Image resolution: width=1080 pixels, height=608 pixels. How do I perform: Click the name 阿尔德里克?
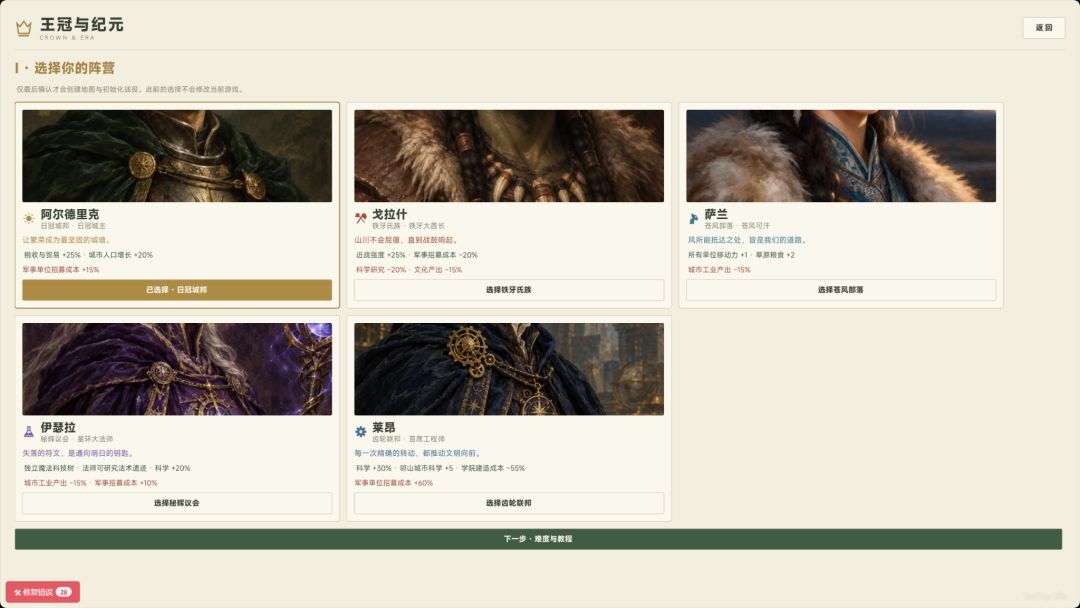tap(70, 214)
